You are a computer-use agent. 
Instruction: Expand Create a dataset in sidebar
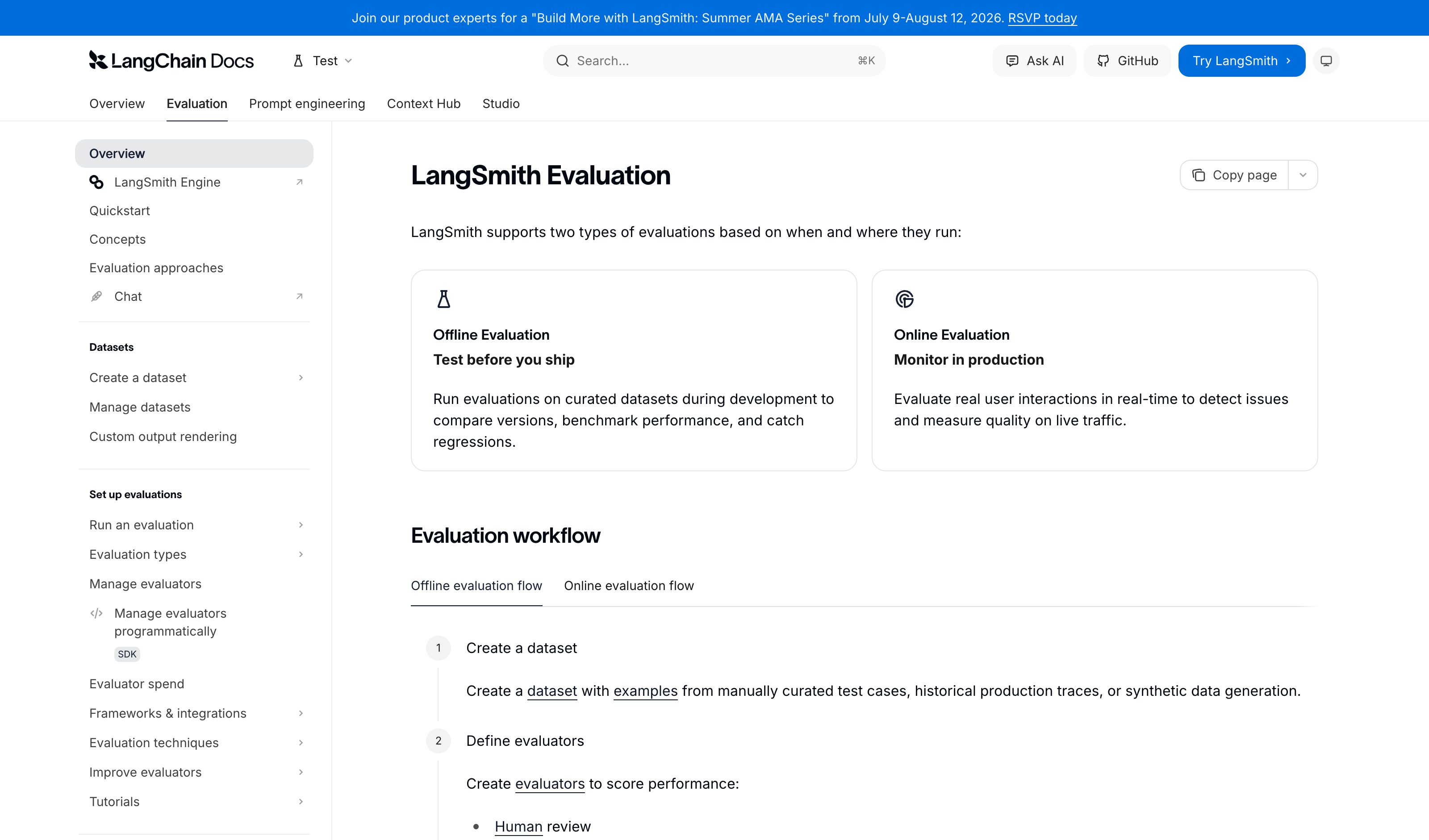pos(301,378)
